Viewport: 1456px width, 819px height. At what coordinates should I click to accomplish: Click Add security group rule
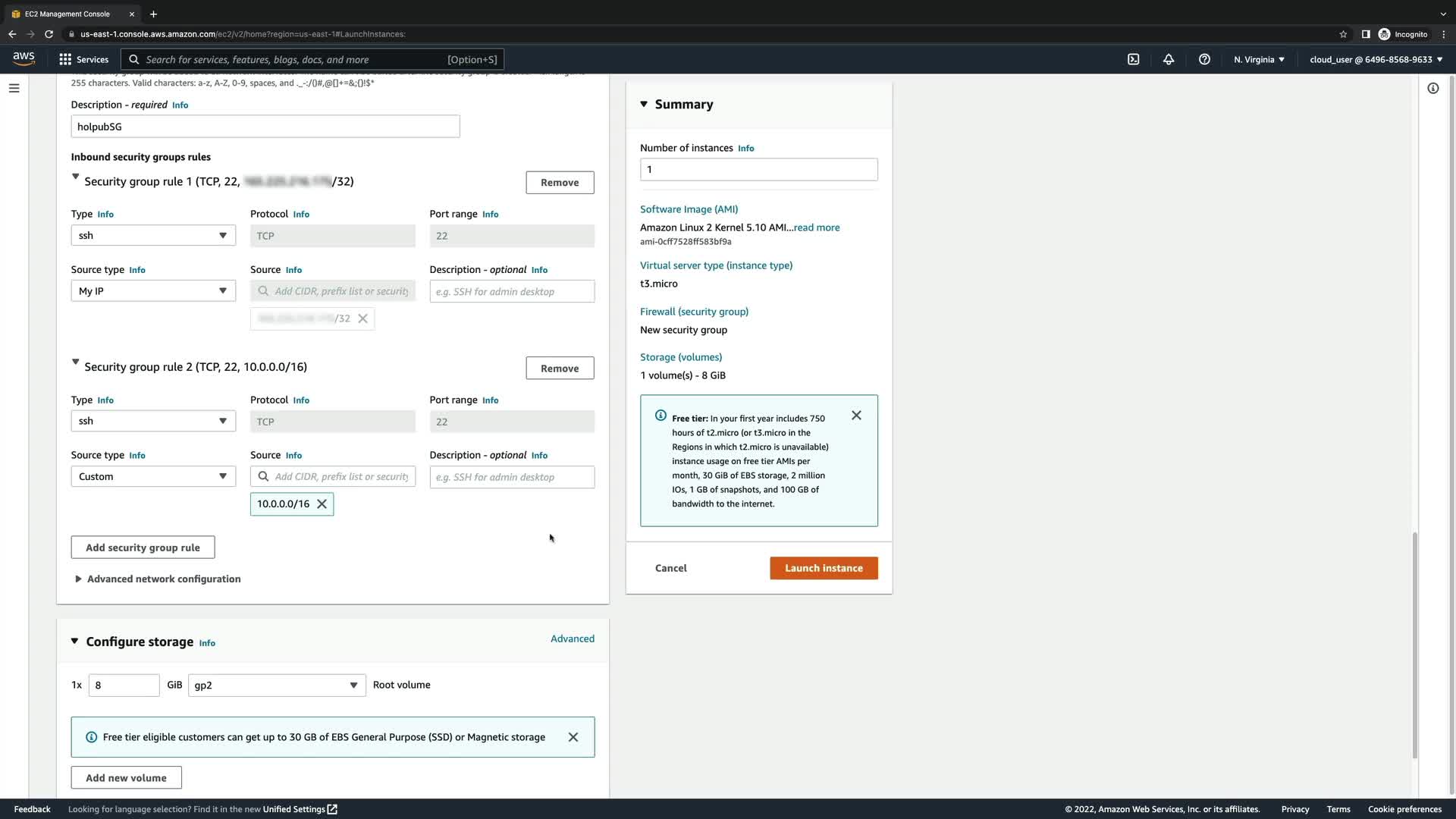point(143,548)
